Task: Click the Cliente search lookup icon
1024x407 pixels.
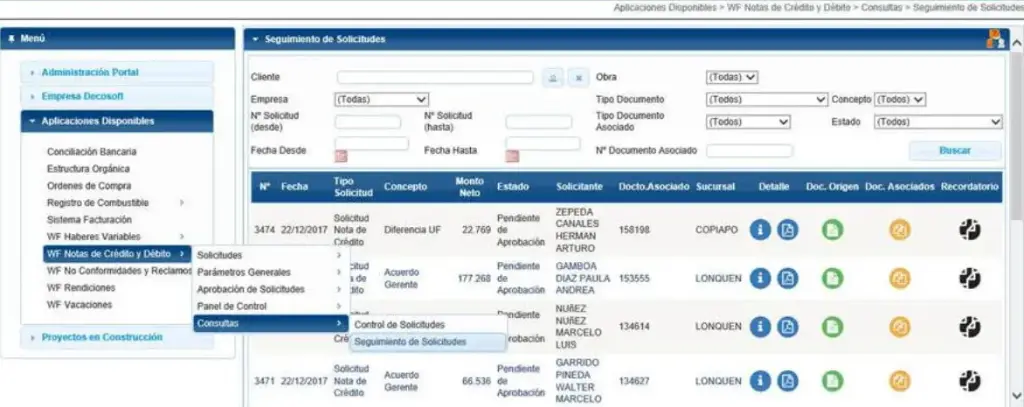Action: click(552, 78)
